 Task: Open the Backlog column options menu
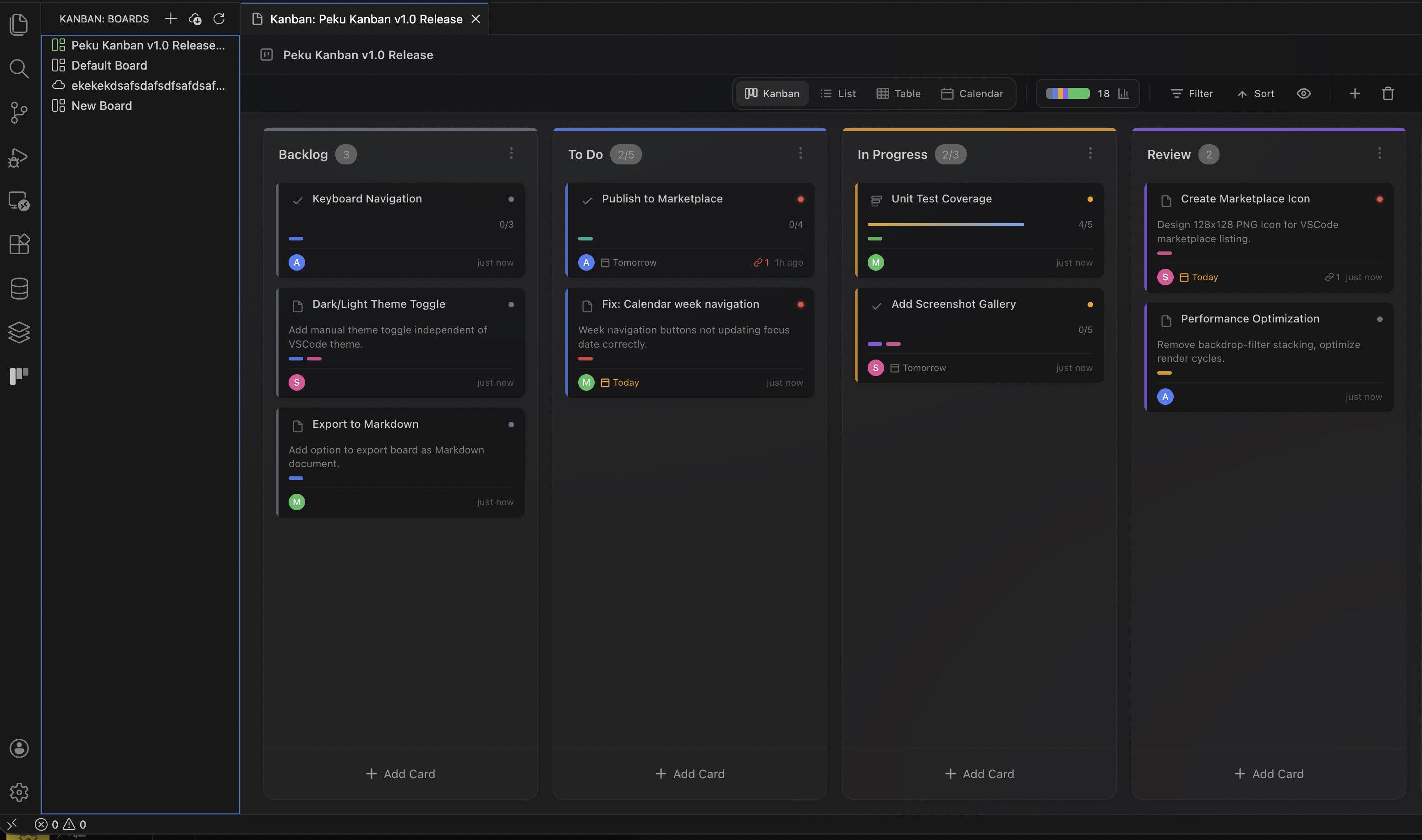pyautogui.click(x=511, y=153)
